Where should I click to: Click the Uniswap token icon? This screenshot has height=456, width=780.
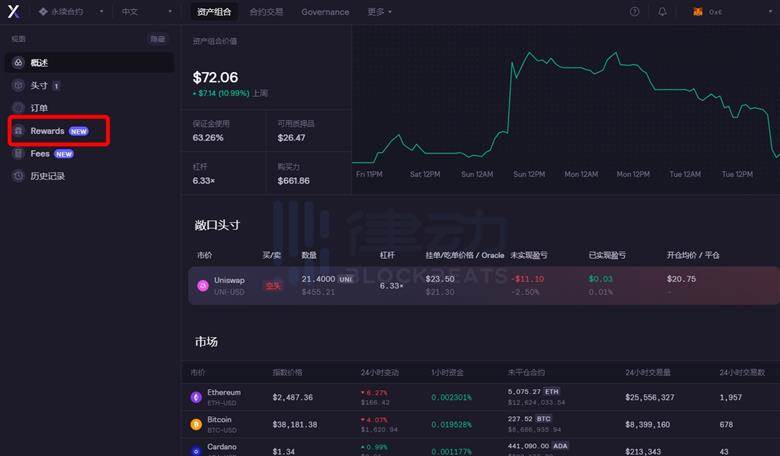point(203,285)
